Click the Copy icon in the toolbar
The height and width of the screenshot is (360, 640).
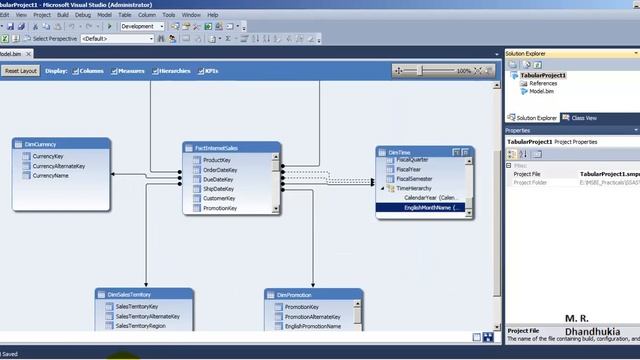47,27
